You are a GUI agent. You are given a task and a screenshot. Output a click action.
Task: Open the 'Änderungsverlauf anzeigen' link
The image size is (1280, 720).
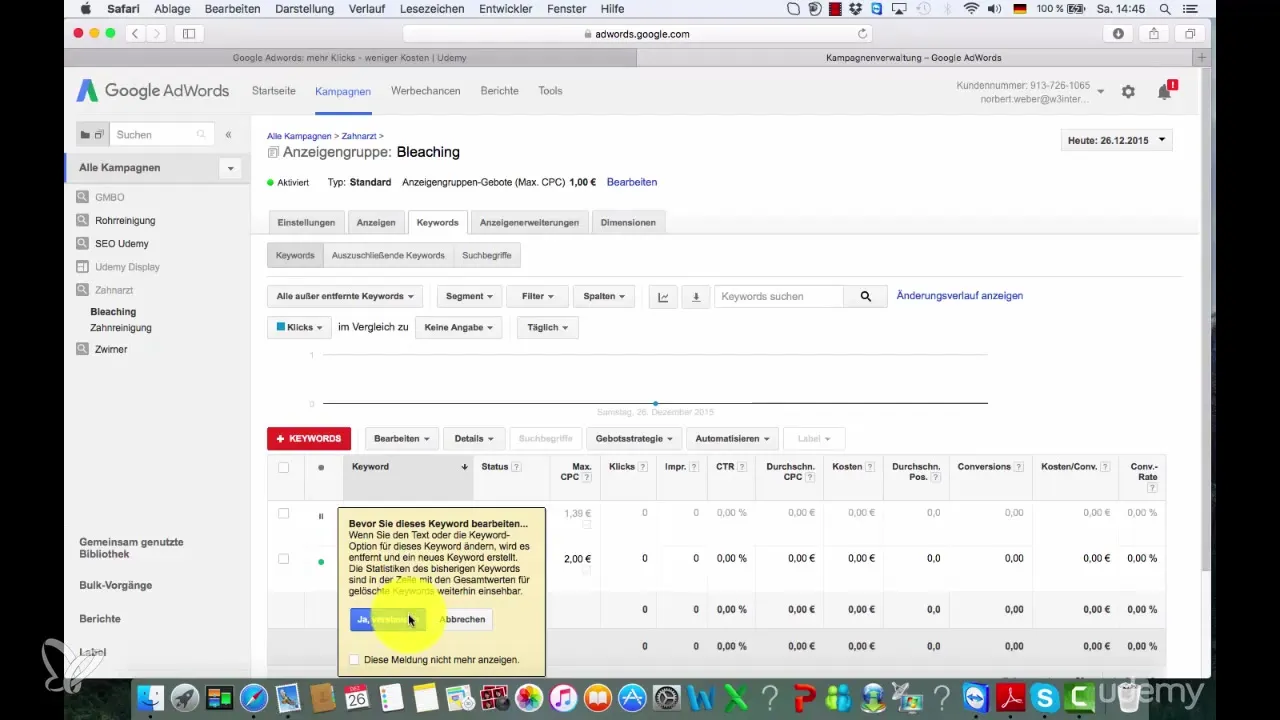coord(960,296)
